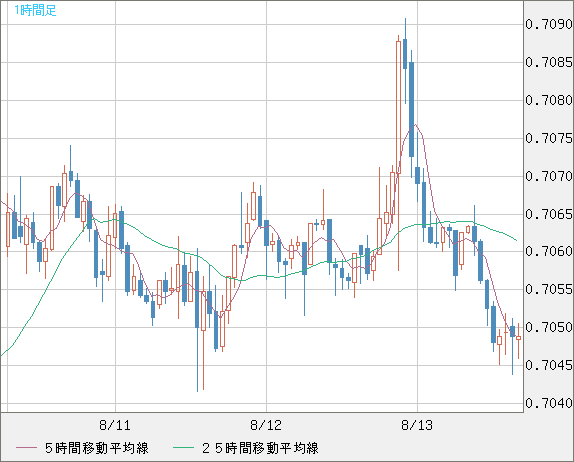Click the 25時間移動平均線 legend text
Viewport: 574px width, 462px height.
click(x=260, y=448)
